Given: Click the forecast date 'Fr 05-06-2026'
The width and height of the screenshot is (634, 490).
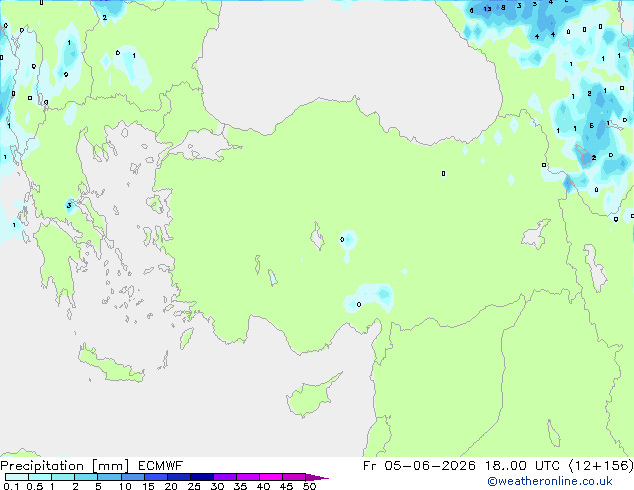Looking at the screenshot, I should tap(419, 466).
